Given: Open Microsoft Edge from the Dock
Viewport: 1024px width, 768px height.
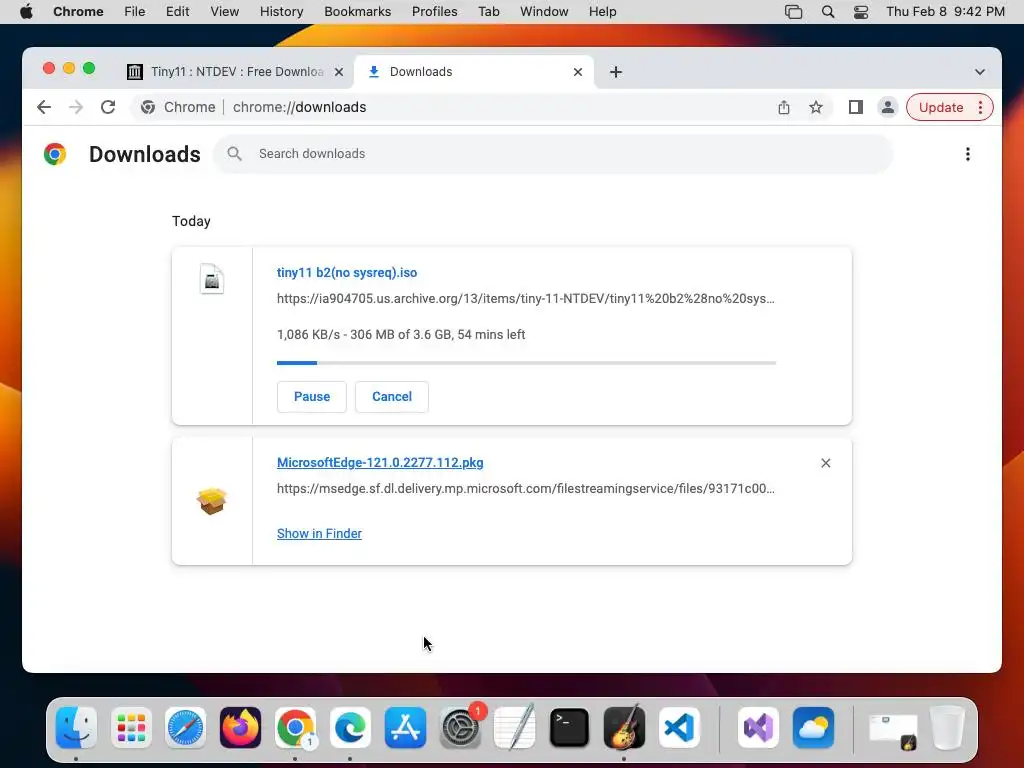Looking at the screenshot, I should click(x=350, y=728).
